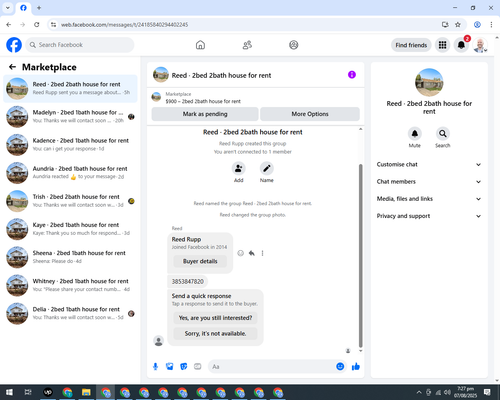Open the Della 2bed 1bath house conversation
The height and width of the screenshot is (400, 500).
point(70,313)
